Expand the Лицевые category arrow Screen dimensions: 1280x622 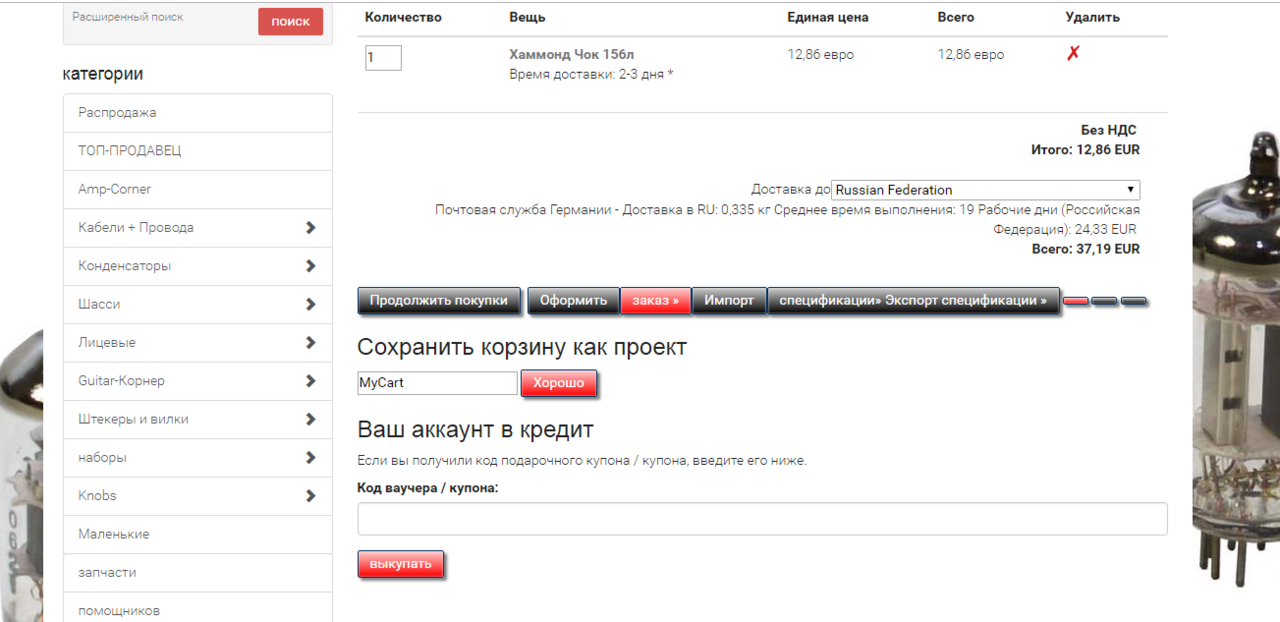311,343
